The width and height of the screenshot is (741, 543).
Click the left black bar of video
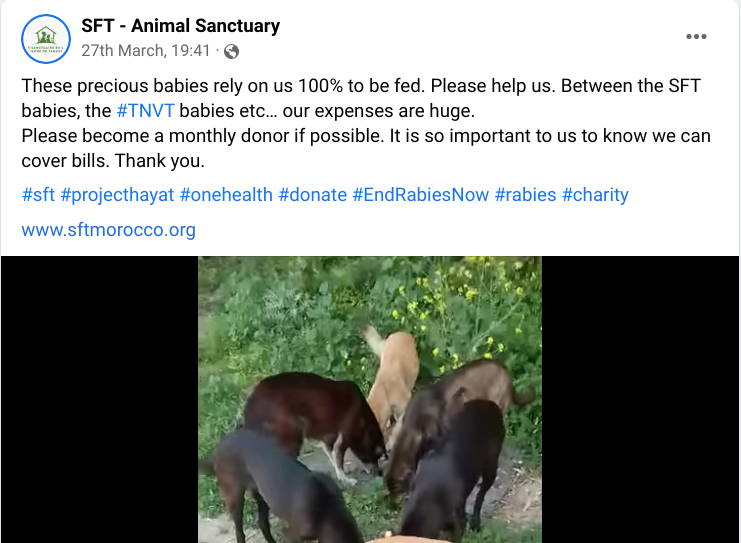pyautogui.click(x=99, y=399)
